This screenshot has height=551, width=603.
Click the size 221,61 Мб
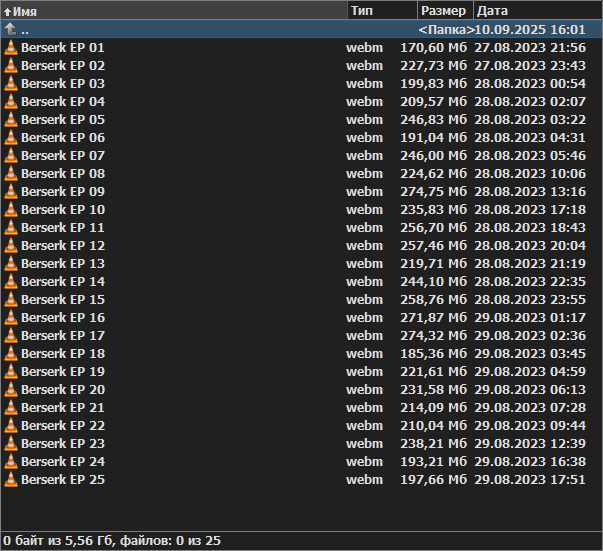433,371
